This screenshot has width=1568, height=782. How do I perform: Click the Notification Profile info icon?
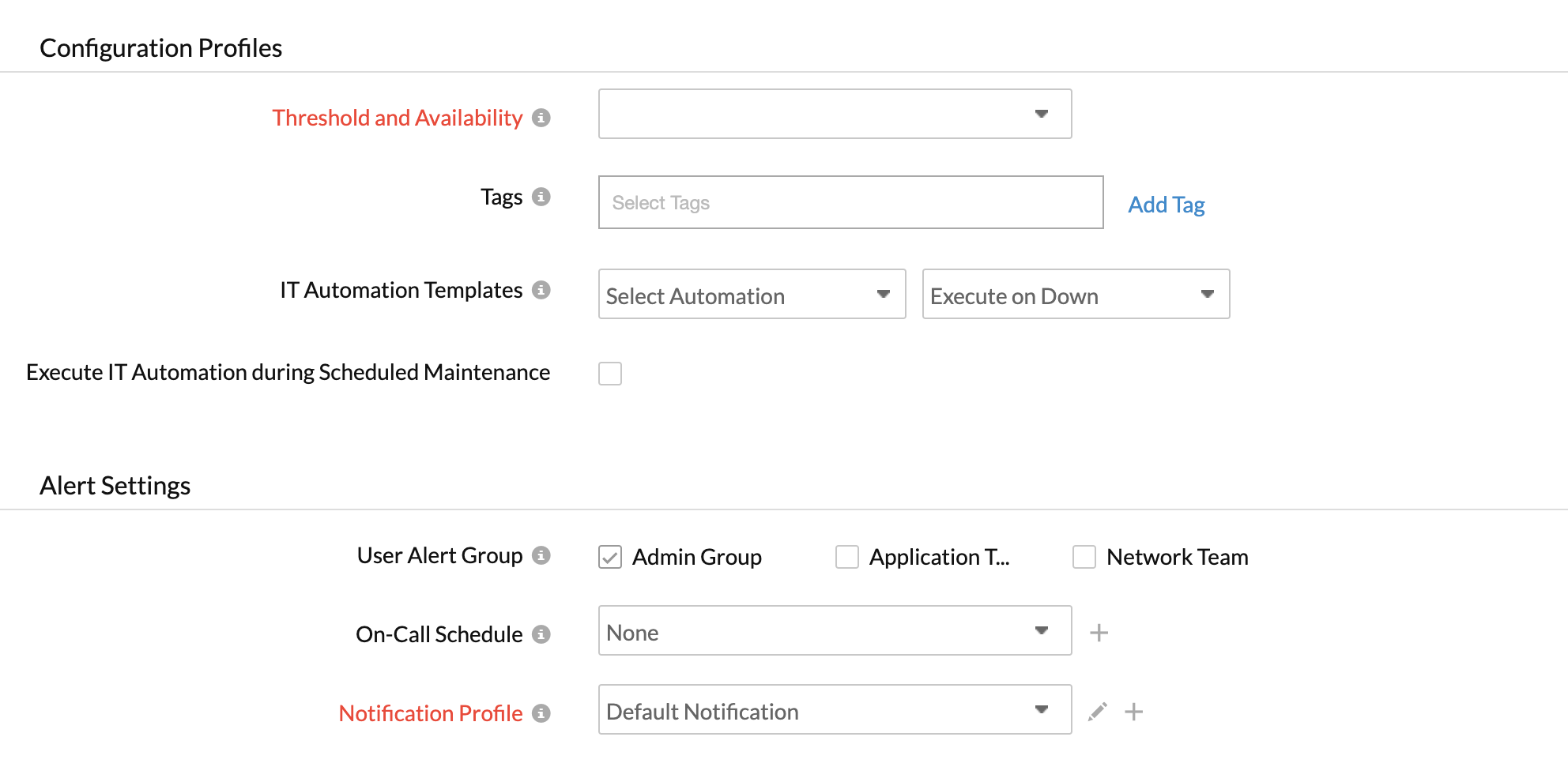click(541, 713)
